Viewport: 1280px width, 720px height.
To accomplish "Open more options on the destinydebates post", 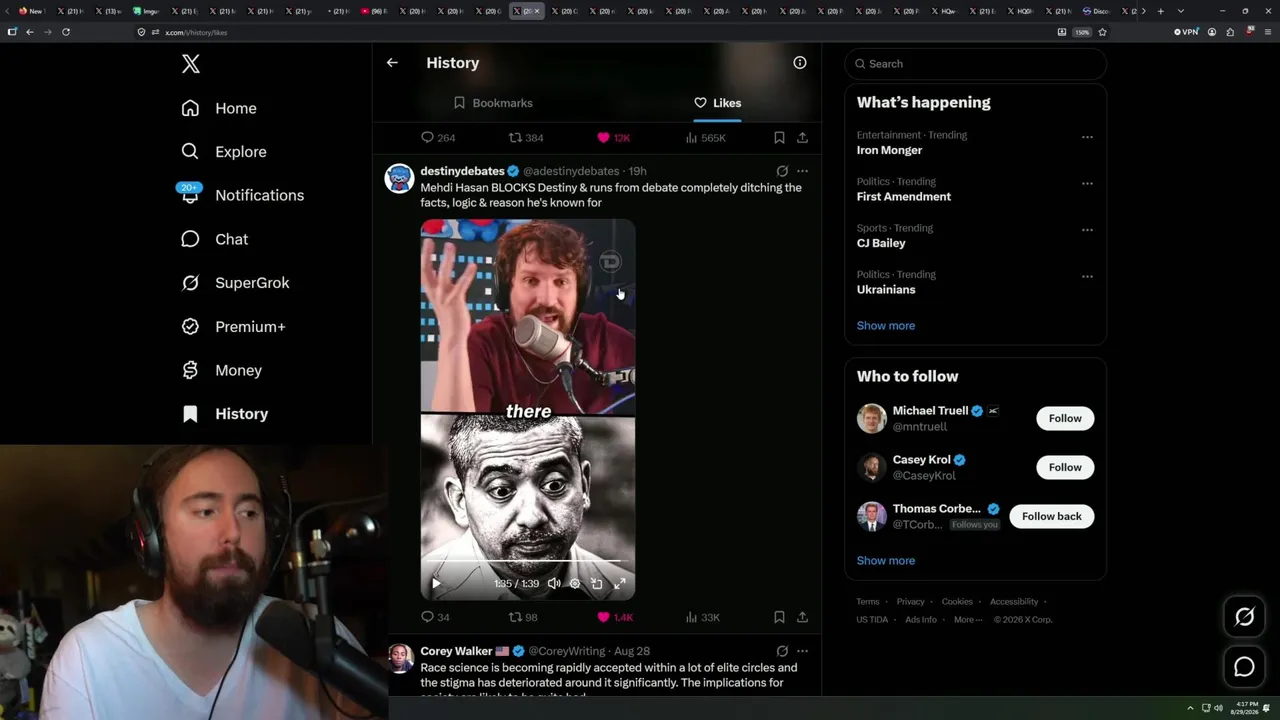I will [x=802, y=171].
